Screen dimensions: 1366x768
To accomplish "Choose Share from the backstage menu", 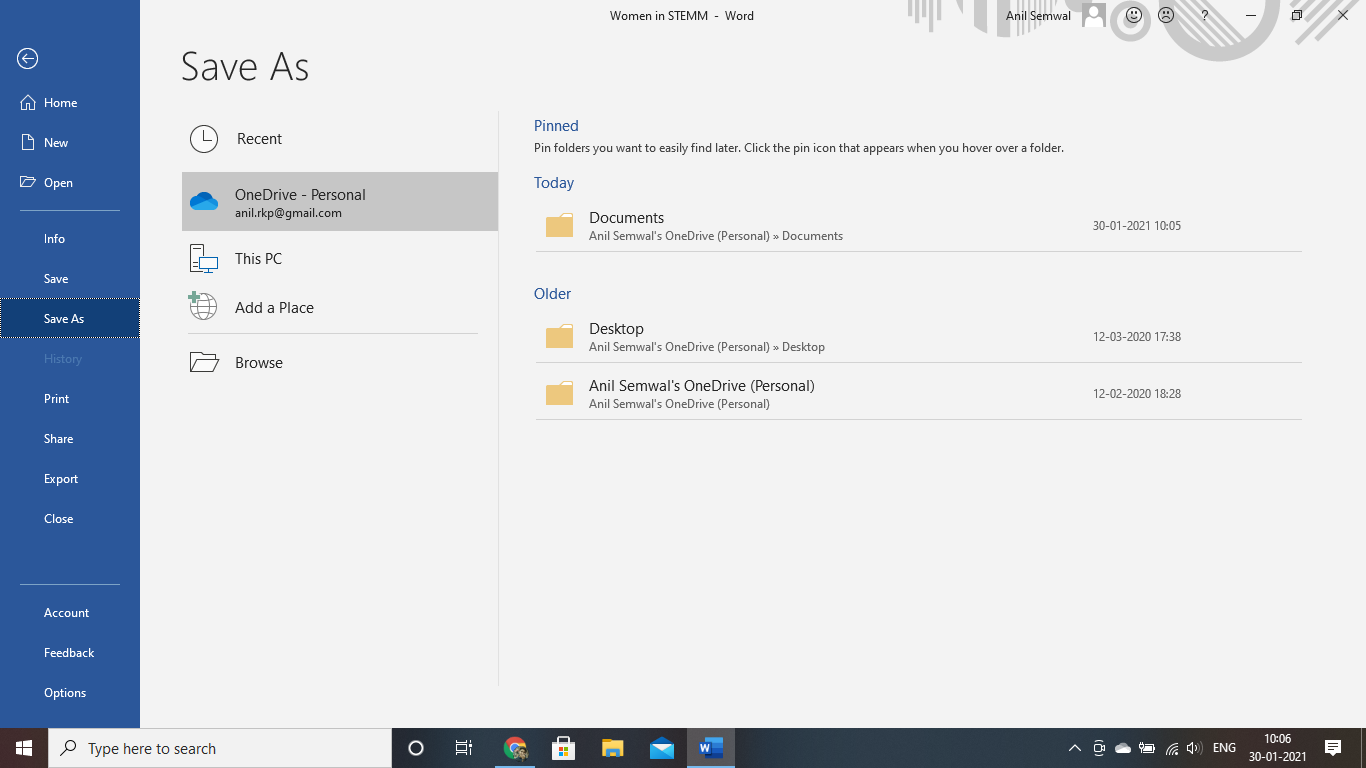I will point(70,439).
